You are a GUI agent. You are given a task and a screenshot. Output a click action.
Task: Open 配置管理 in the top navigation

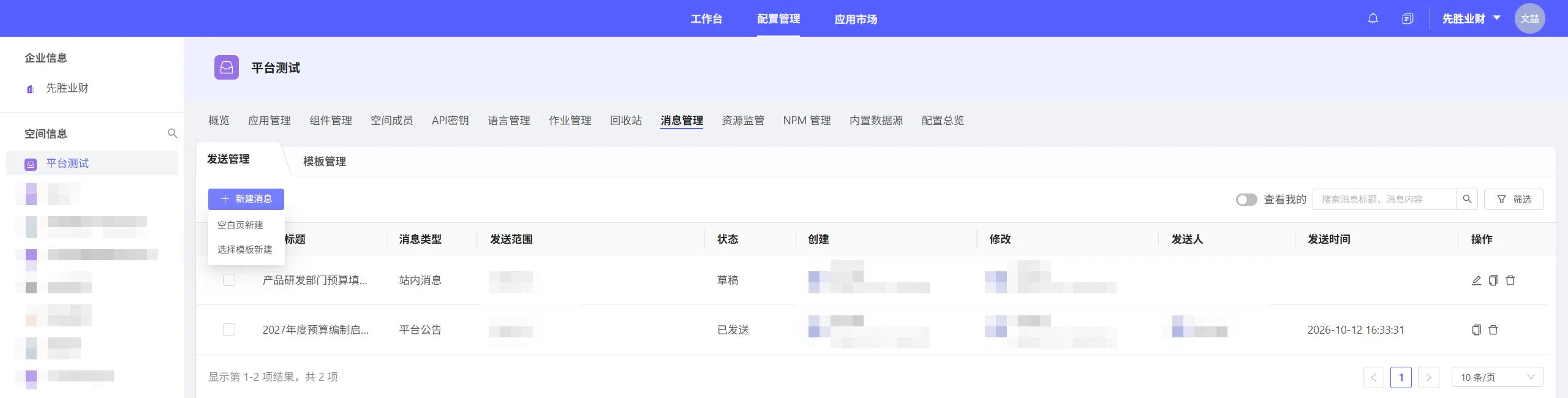pos(778,19)
